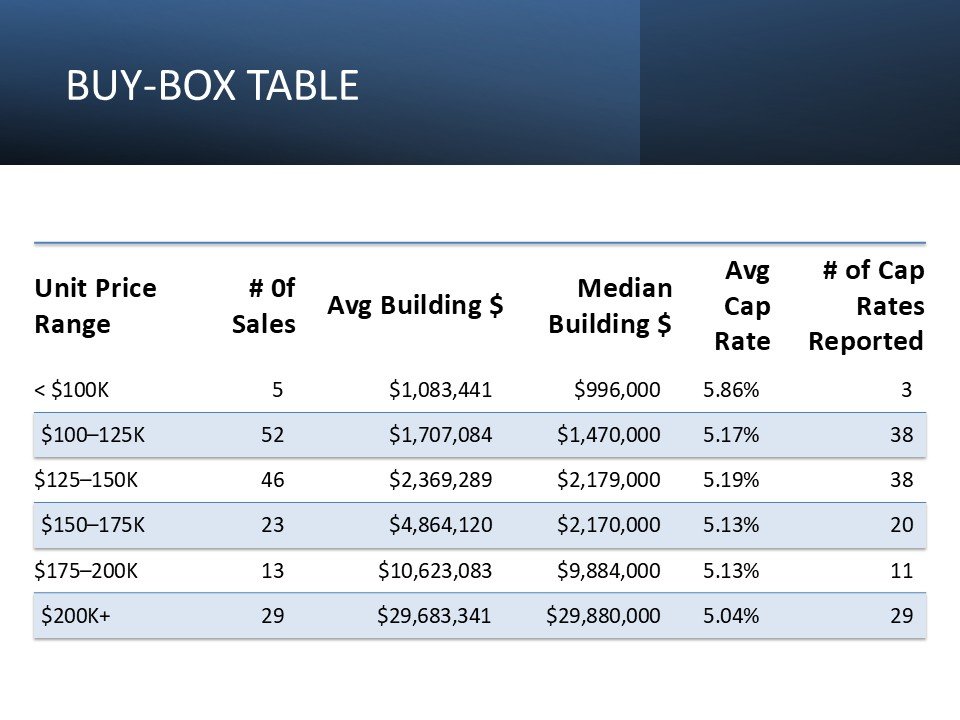Click the Median Building $ header

tap(610, 306)
